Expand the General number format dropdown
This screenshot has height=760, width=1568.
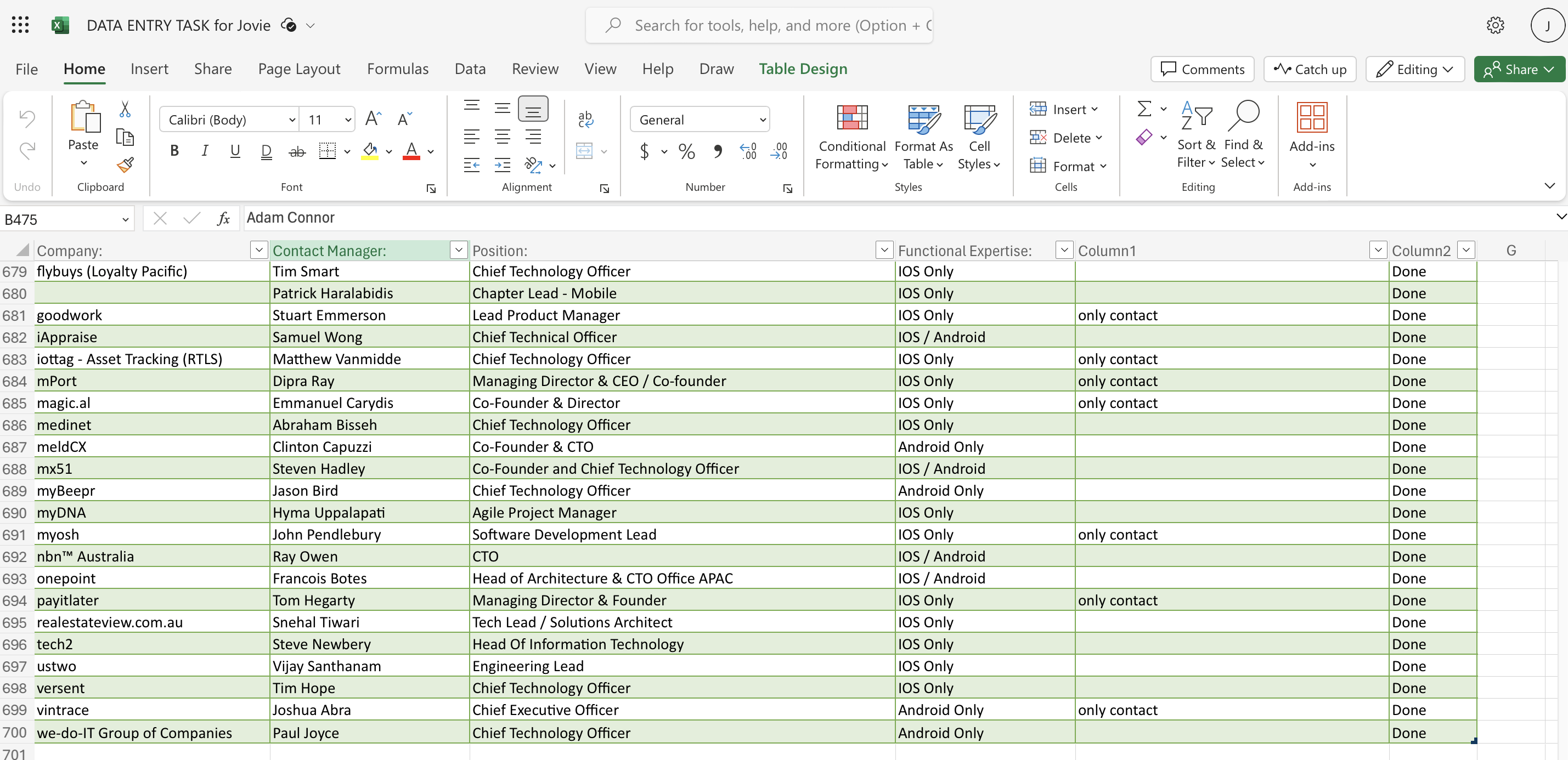762,120
